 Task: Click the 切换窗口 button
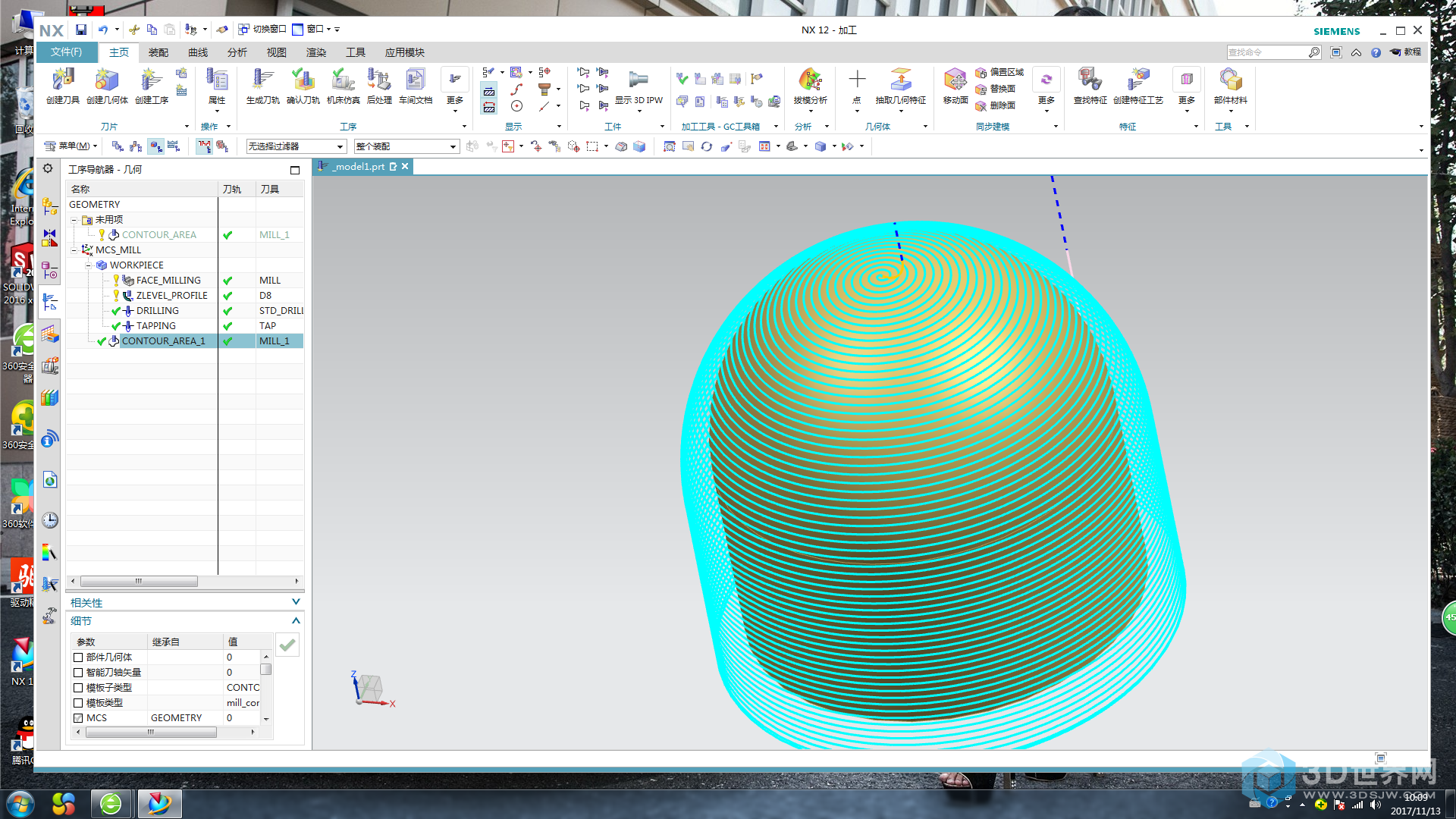click(x=262, y=30)
